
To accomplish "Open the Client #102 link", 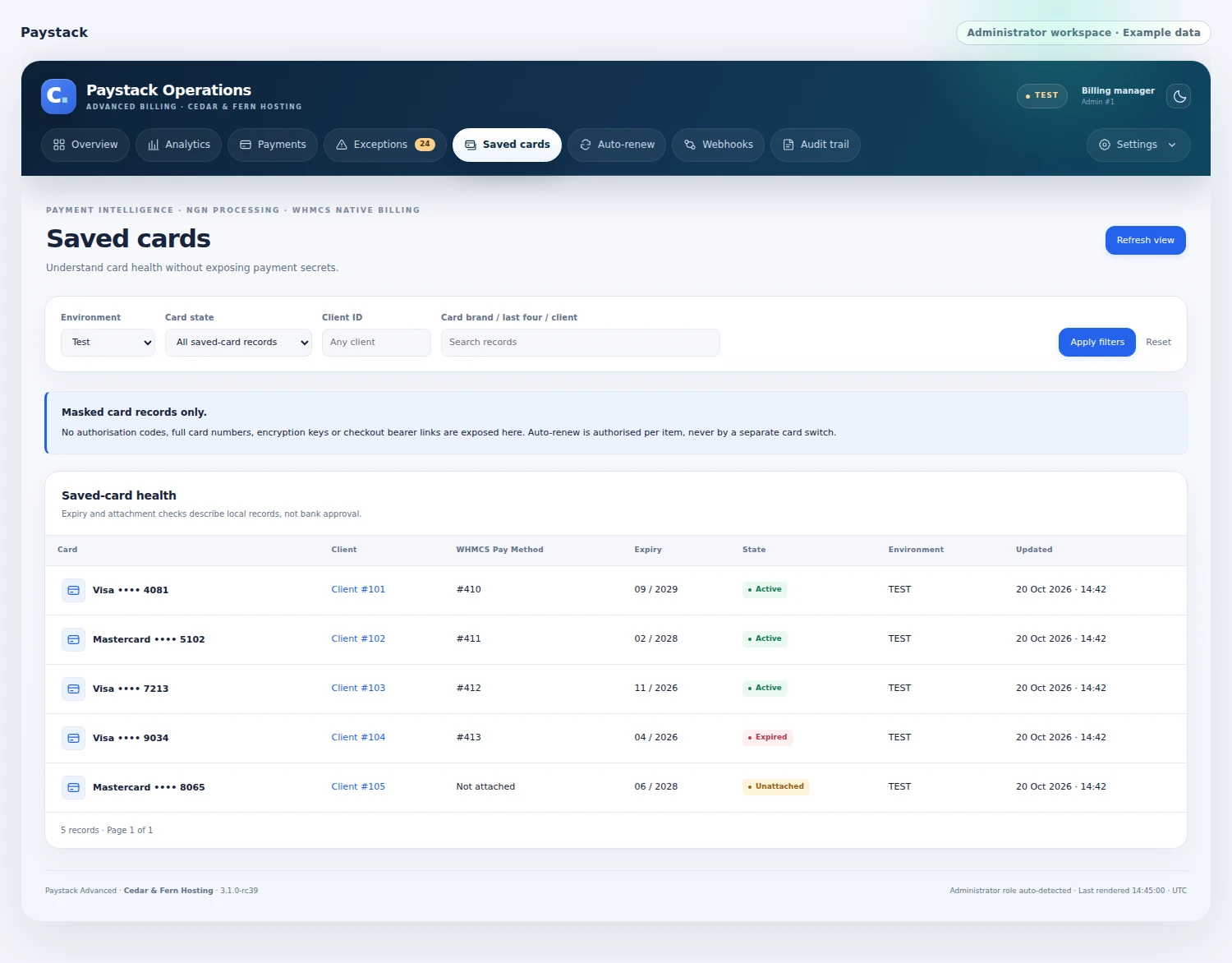I will 358,638.
